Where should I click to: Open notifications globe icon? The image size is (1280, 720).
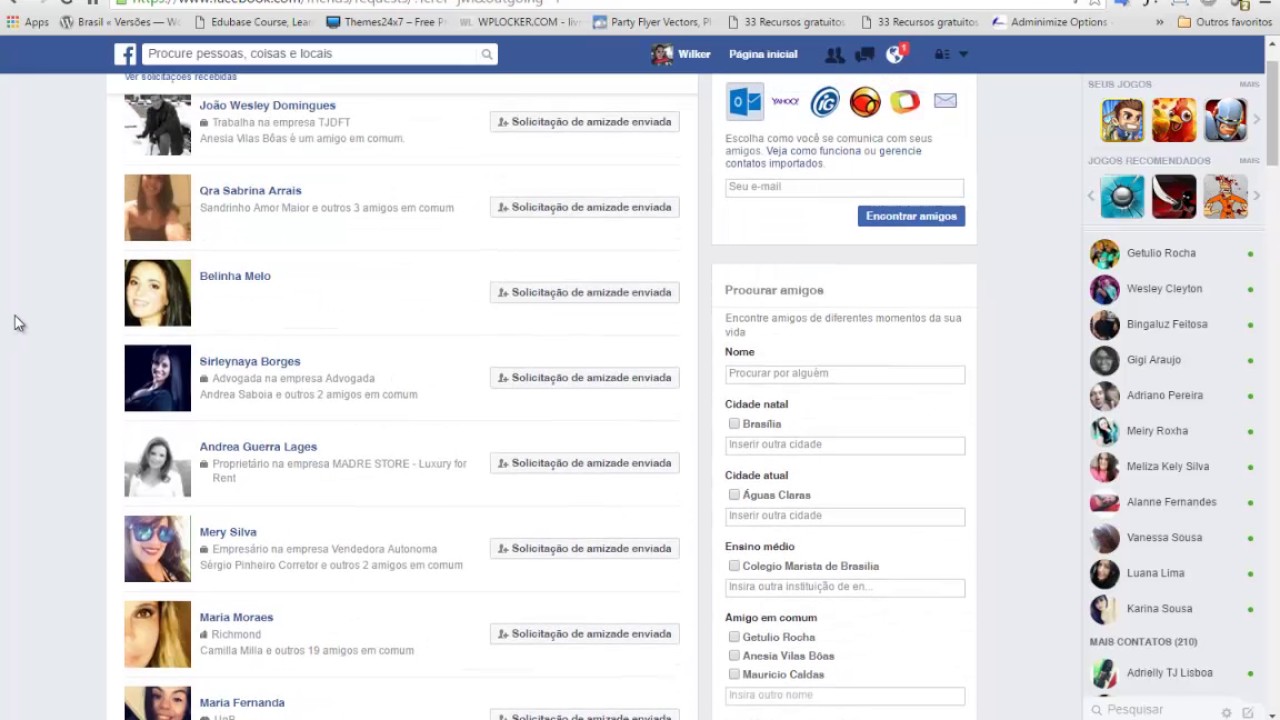pyautogui.click(x=895, y=54)
